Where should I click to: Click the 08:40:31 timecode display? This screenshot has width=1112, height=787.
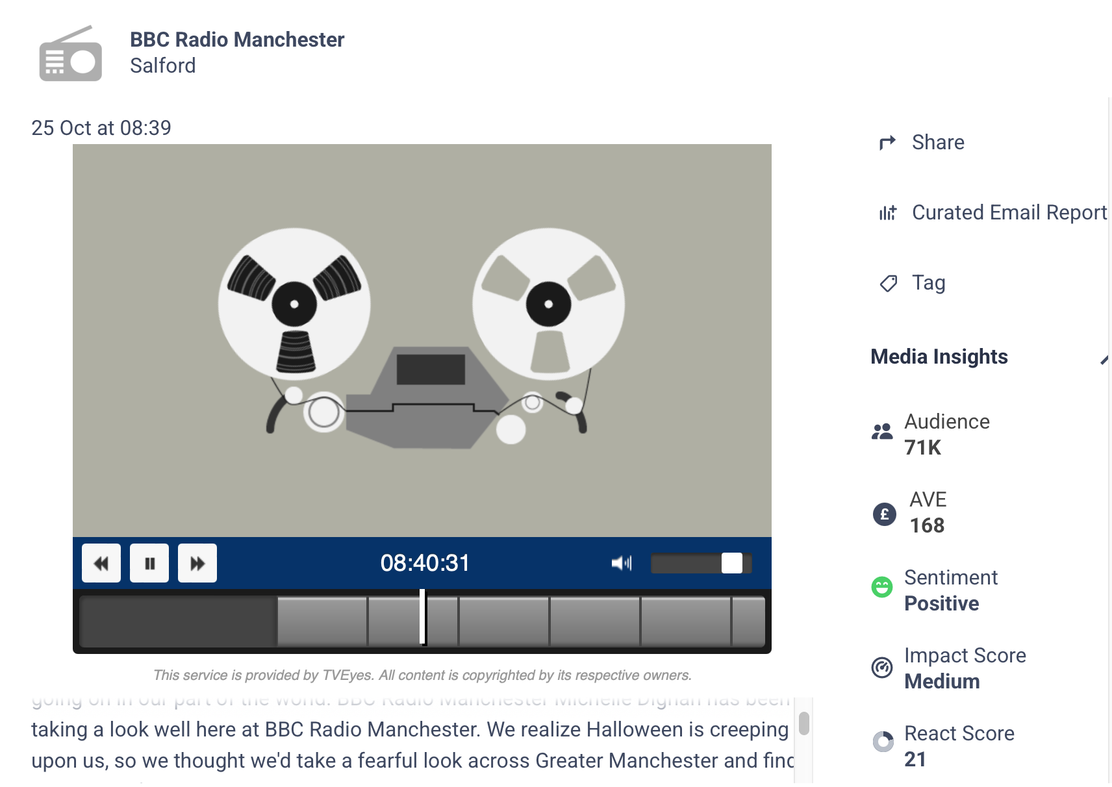(x=425, y=563)
